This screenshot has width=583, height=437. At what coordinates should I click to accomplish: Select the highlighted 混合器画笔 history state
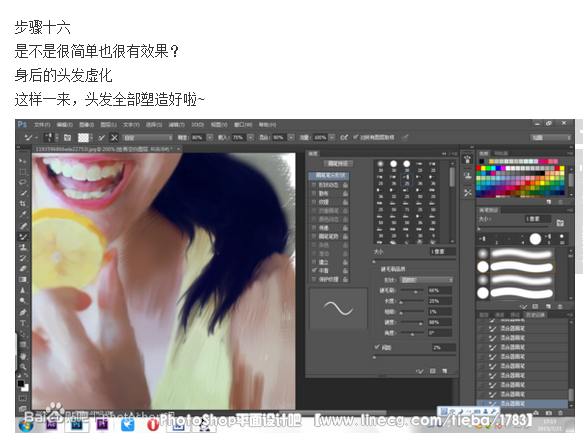[x=522, y=403]
